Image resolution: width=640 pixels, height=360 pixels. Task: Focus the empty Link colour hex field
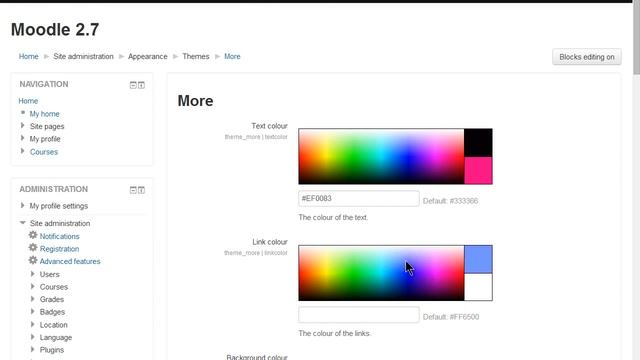pyautogui.click(x=359, y=315)
